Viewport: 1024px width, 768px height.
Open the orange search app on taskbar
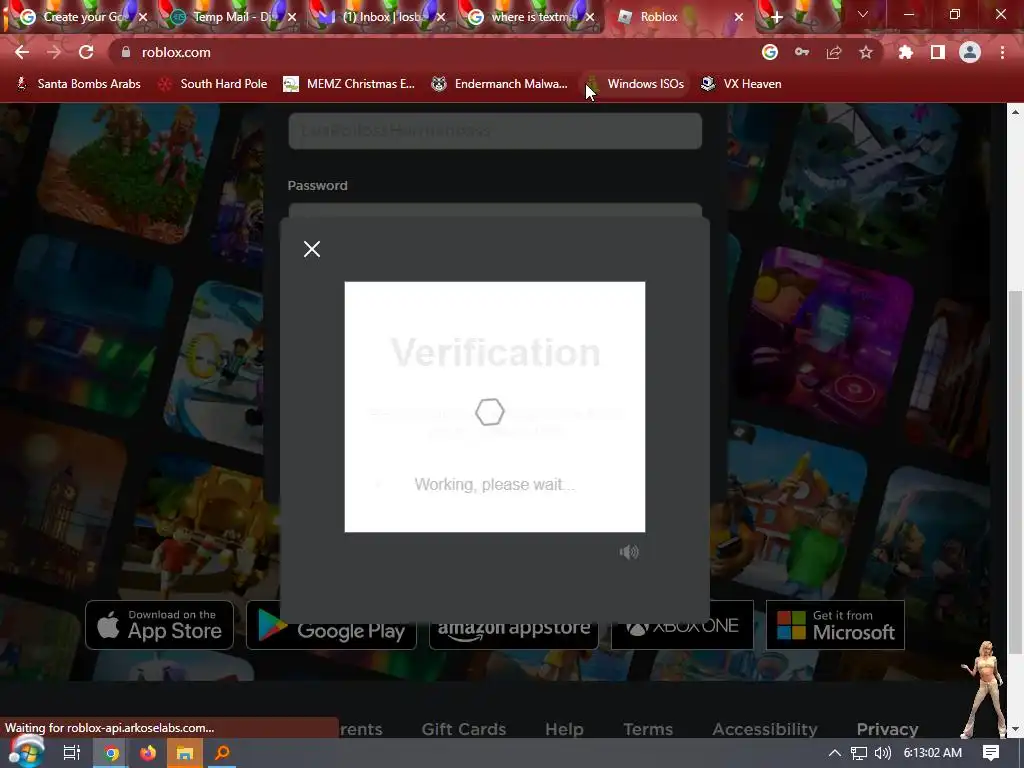tap(222, 753)
